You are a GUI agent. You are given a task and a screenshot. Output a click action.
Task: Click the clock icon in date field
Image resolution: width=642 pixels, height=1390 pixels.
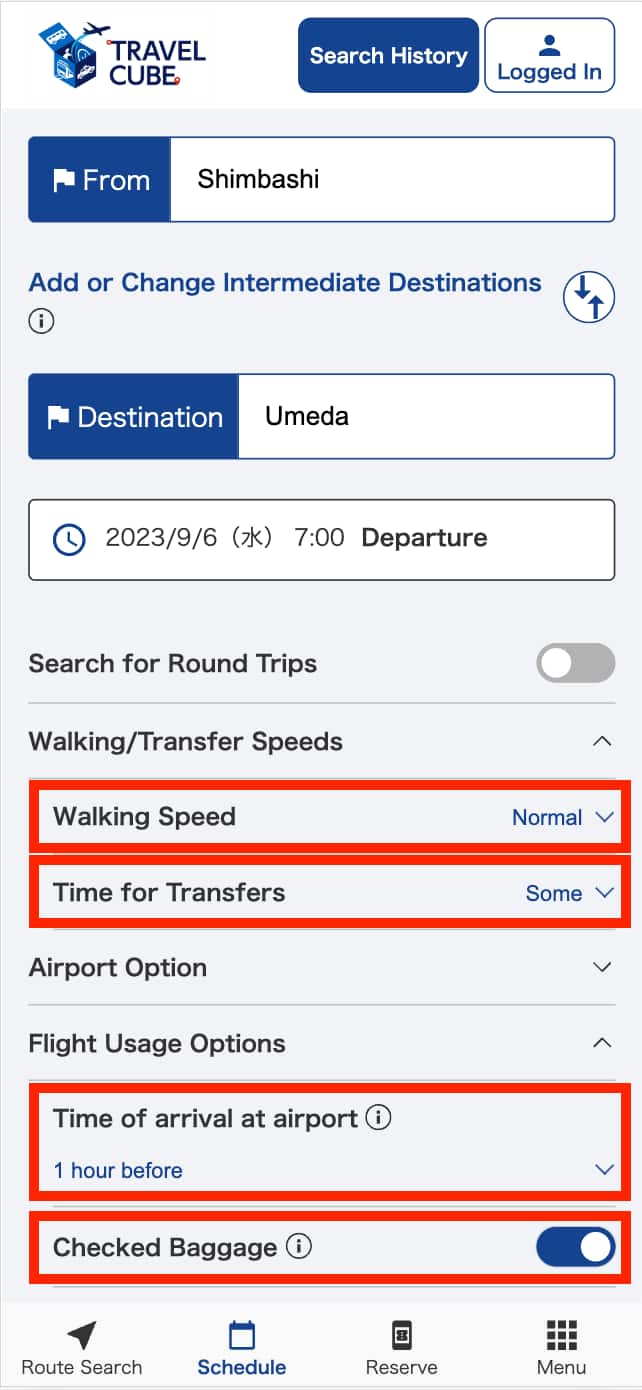69,539
